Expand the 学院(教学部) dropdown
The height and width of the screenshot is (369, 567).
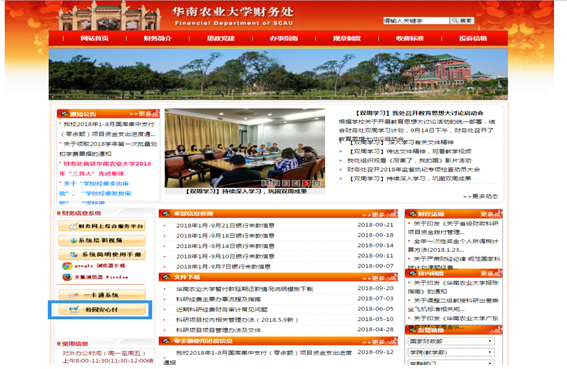[451, 352]
